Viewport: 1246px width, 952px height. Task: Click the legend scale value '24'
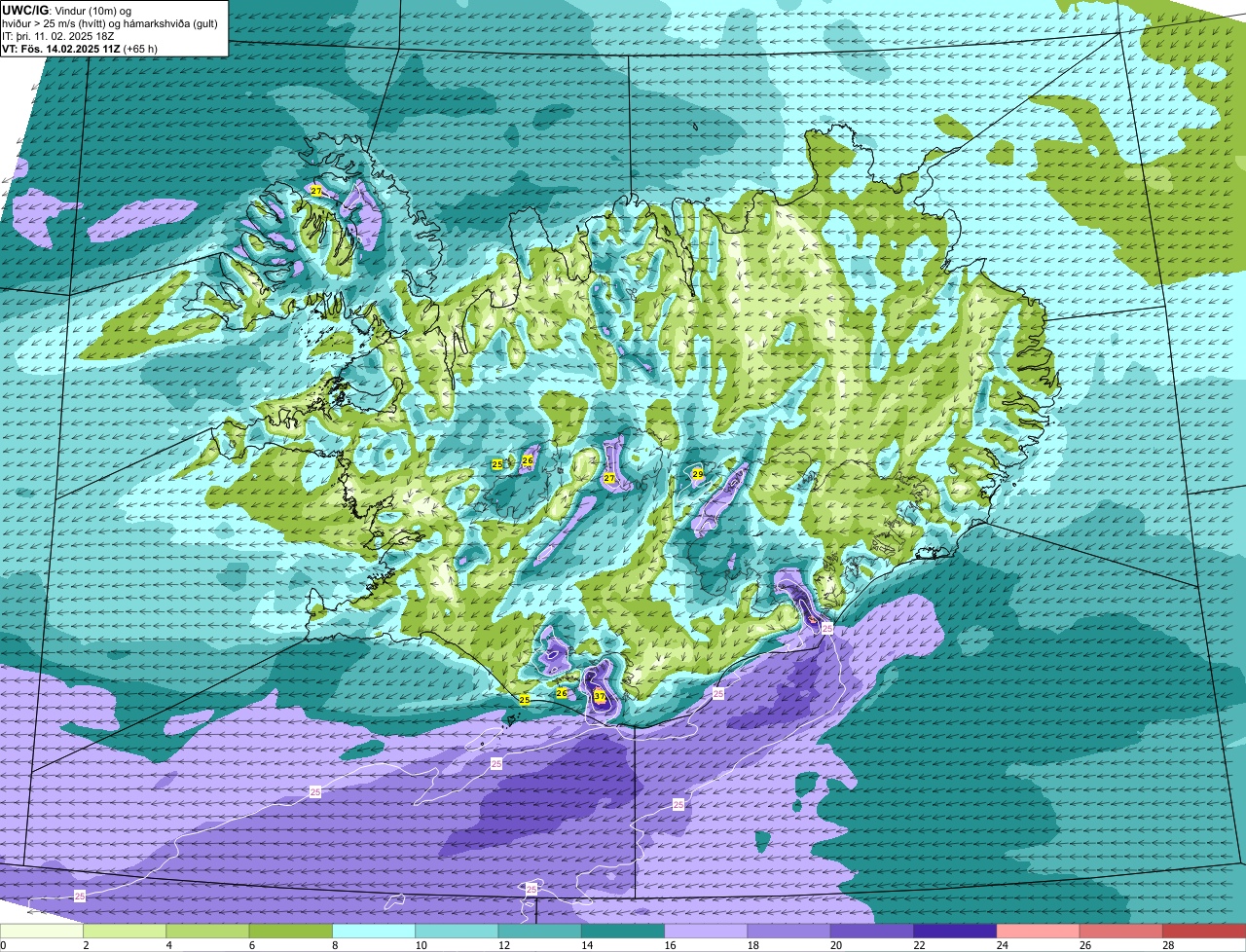pos(1001,945)
